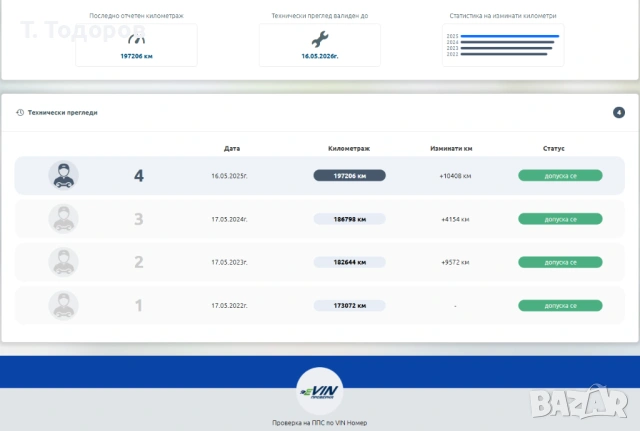Click the 16.05.2026г. inspection validity date
The height and width of the screenshot is (431, 640).
click(319, 57)
